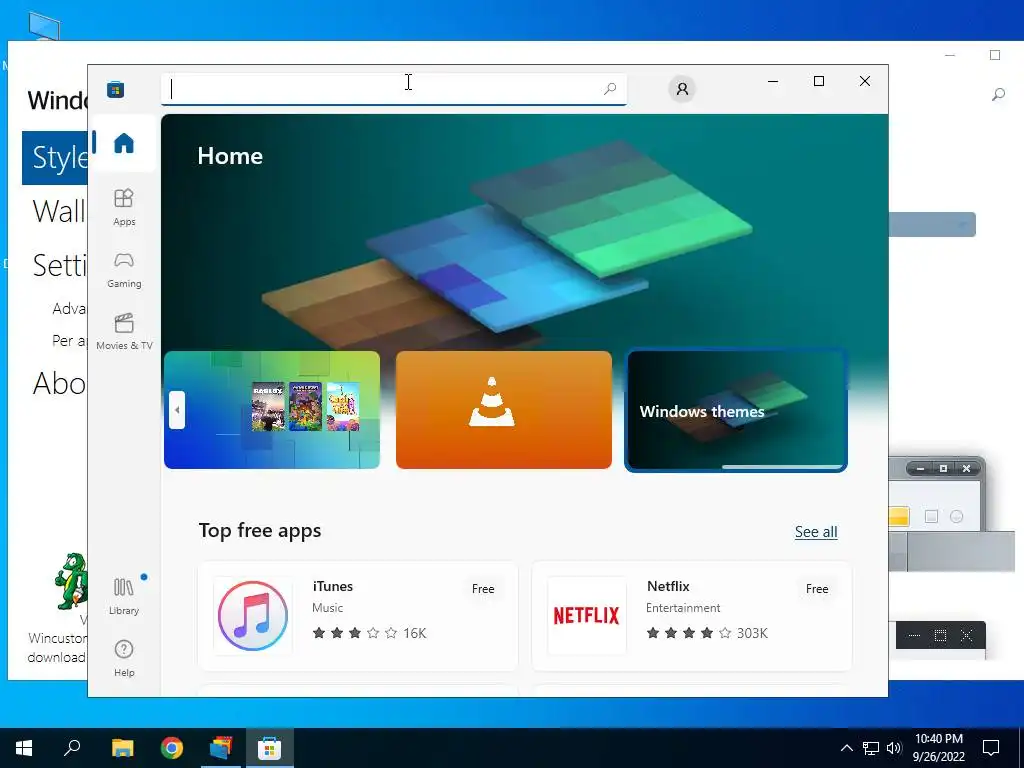Screen dimensions: 1024x768
Task: Launch Google Chrome from the taskbar
Action: coord(172,748)
